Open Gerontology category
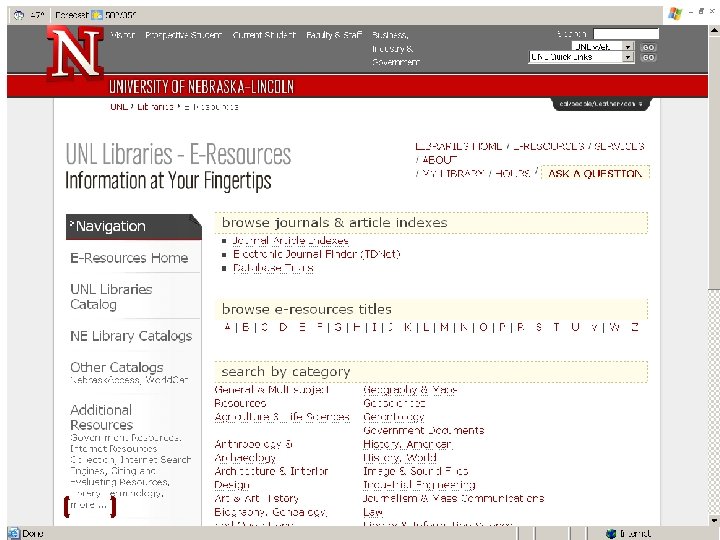 pos(394,417)
